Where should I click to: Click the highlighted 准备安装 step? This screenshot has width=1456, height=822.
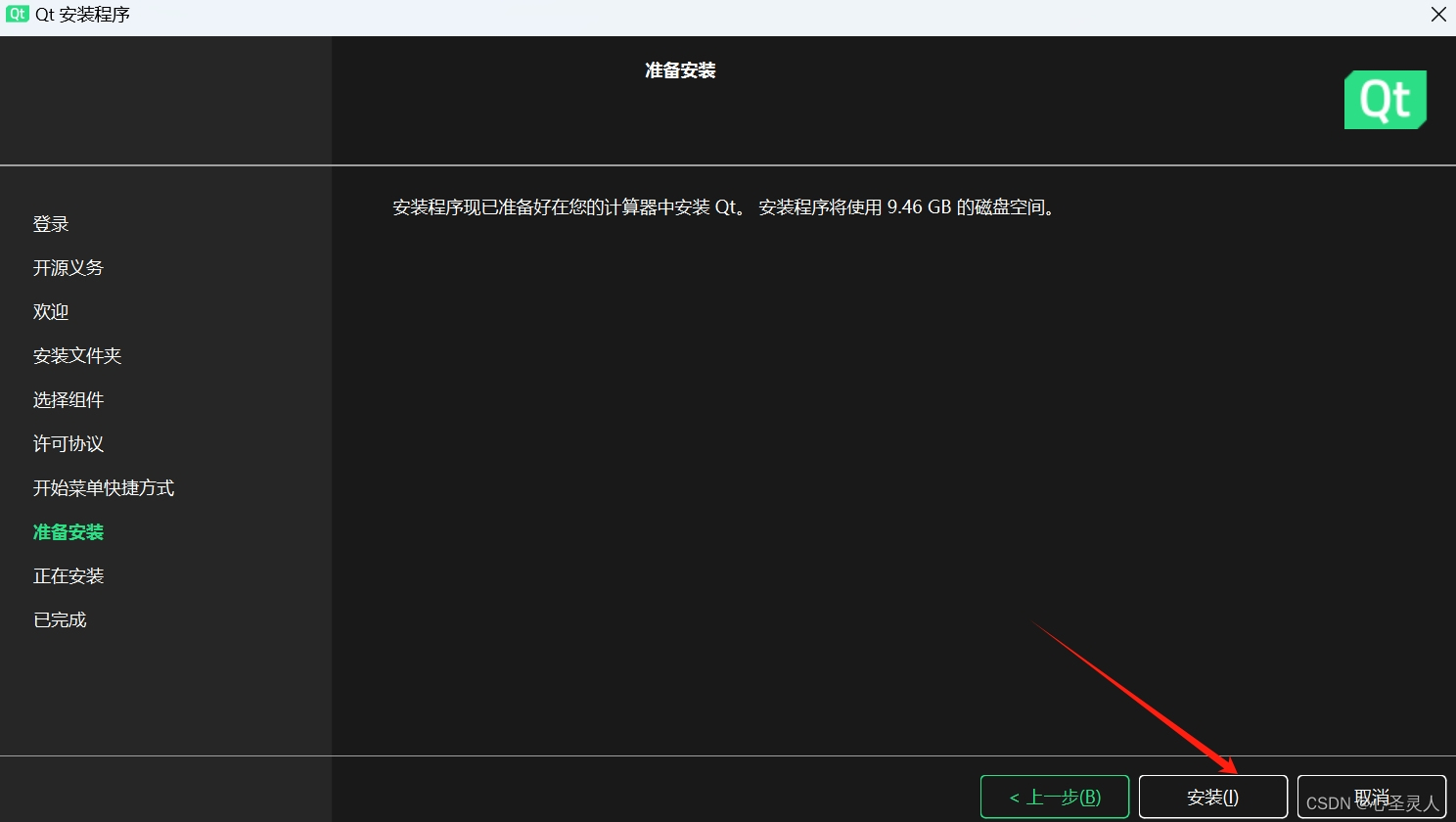(68, 531)
